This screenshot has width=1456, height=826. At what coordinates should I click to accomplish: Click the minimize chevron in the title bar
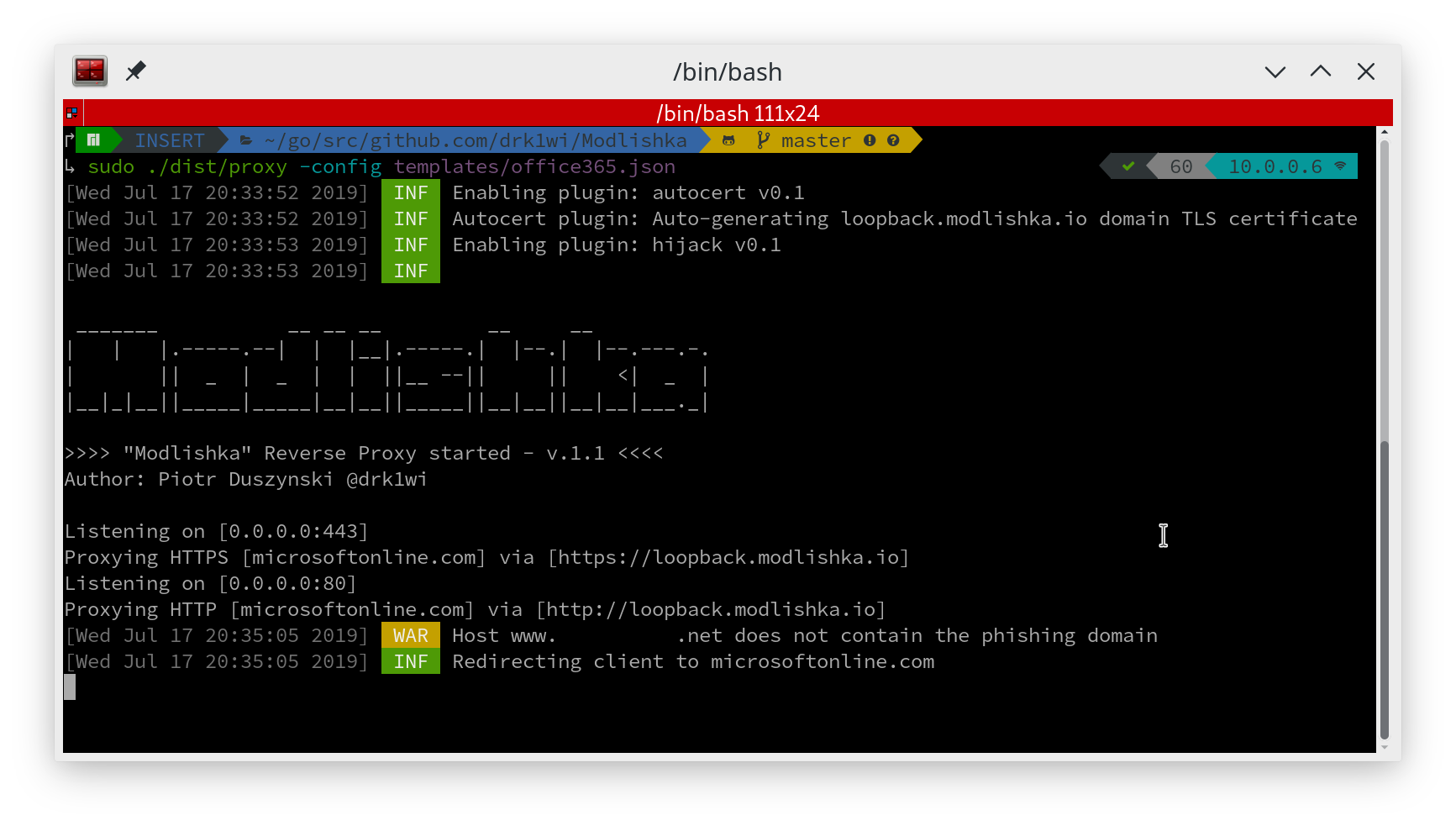1275,71
